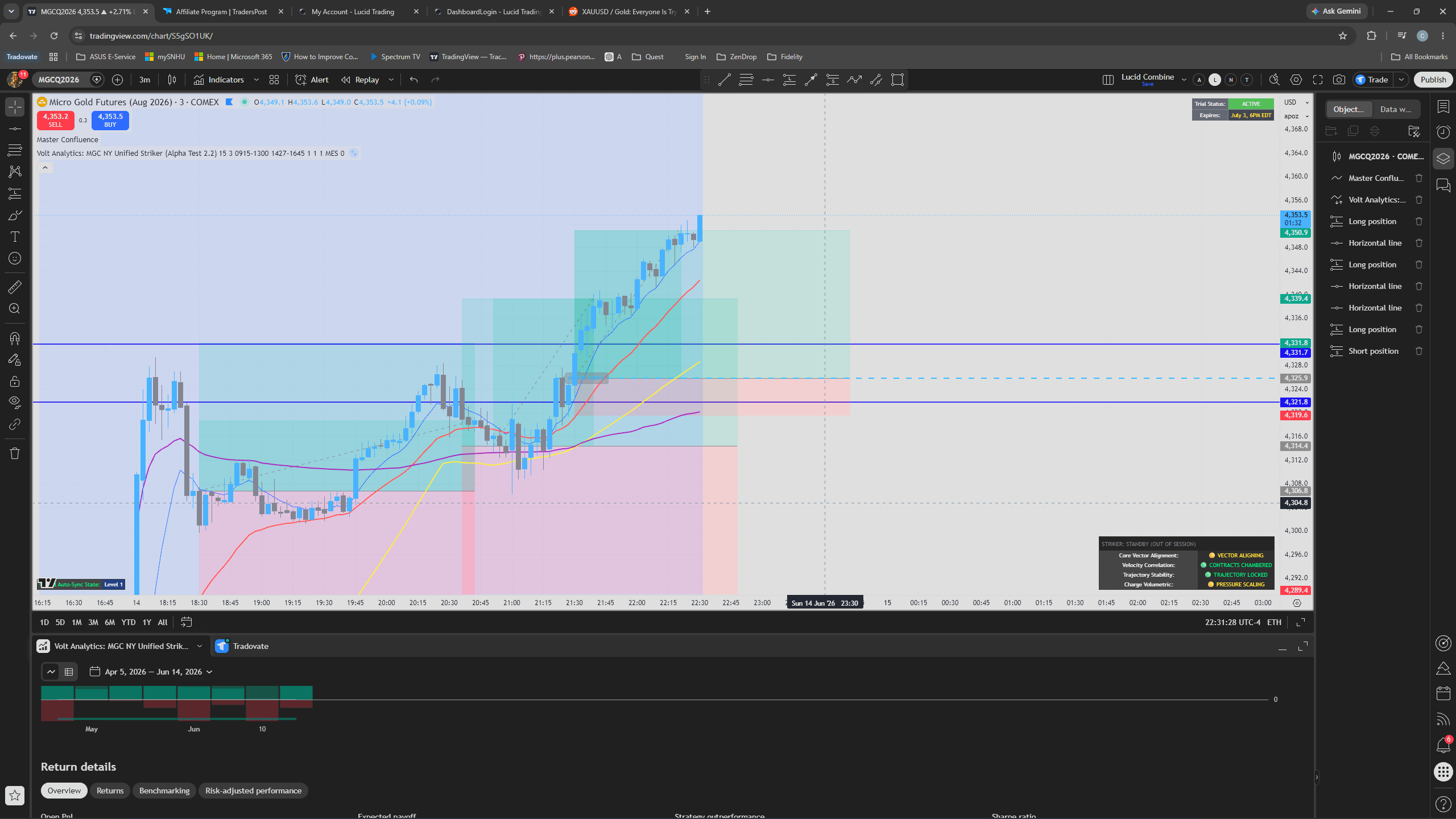Image resolution: width=1456 pixels, height=819 pixels.
Task: Open the Trade button panel
Action: (1374, 80)
